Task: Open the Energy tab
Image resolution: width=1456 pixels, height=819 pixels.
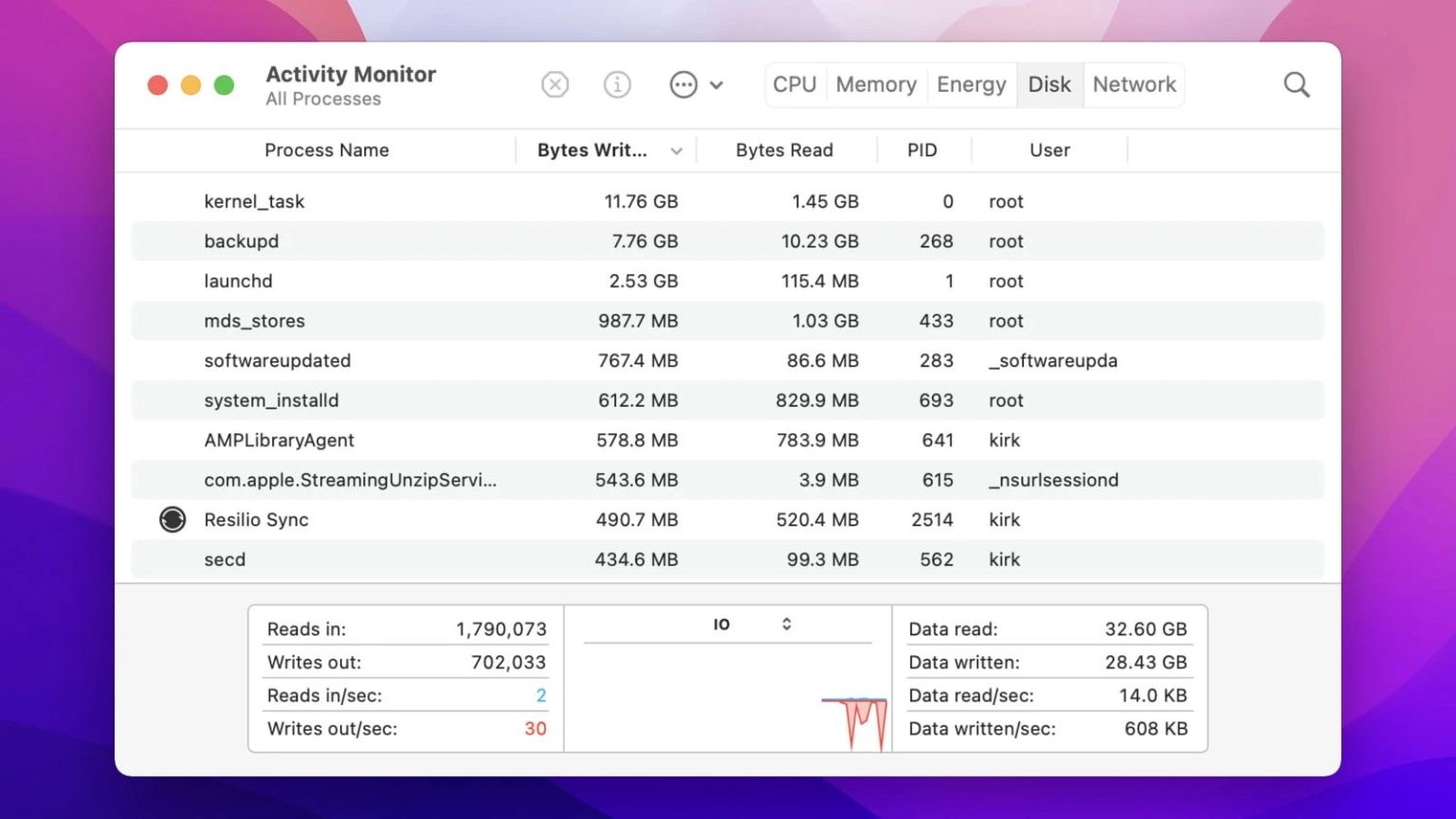Action: click(971, 84)
